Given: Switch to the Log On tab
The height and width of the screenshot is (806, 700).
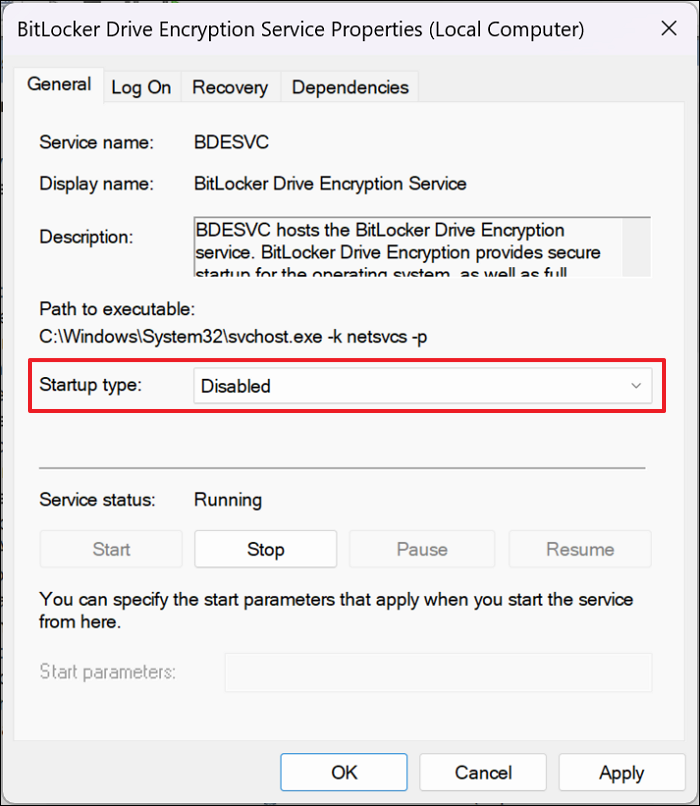Looking at the screenshot, I should click(x=141, y=87).
